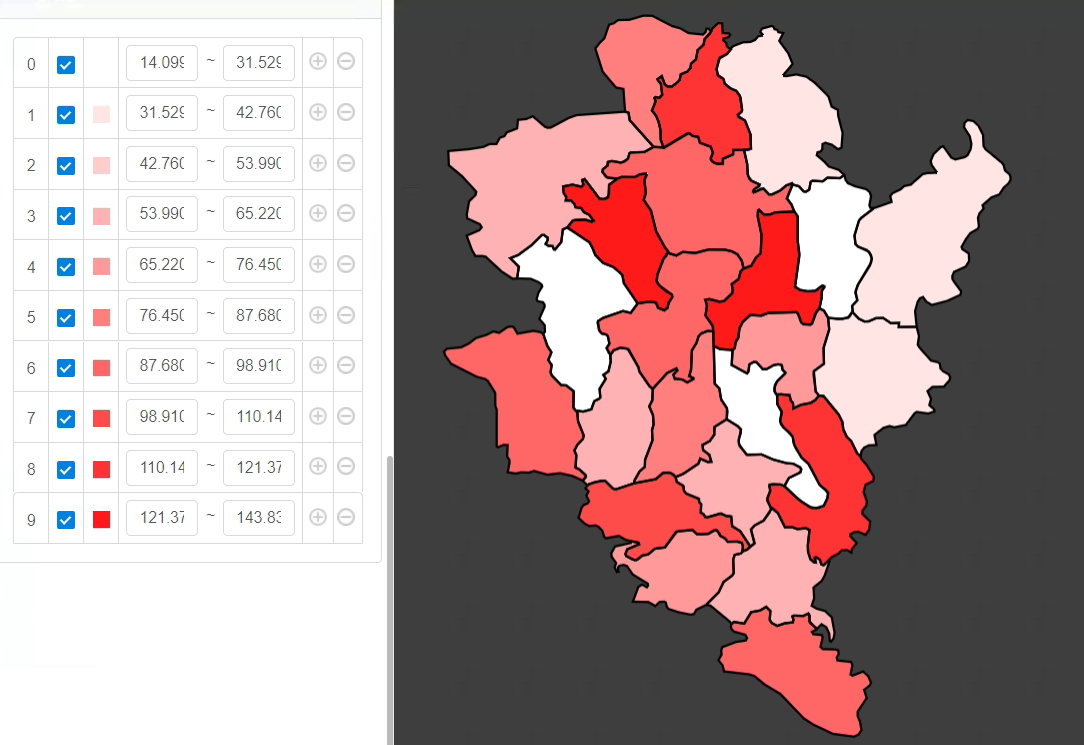Open the color swatch for range 9
The image size is (1084, 745).
101,519
